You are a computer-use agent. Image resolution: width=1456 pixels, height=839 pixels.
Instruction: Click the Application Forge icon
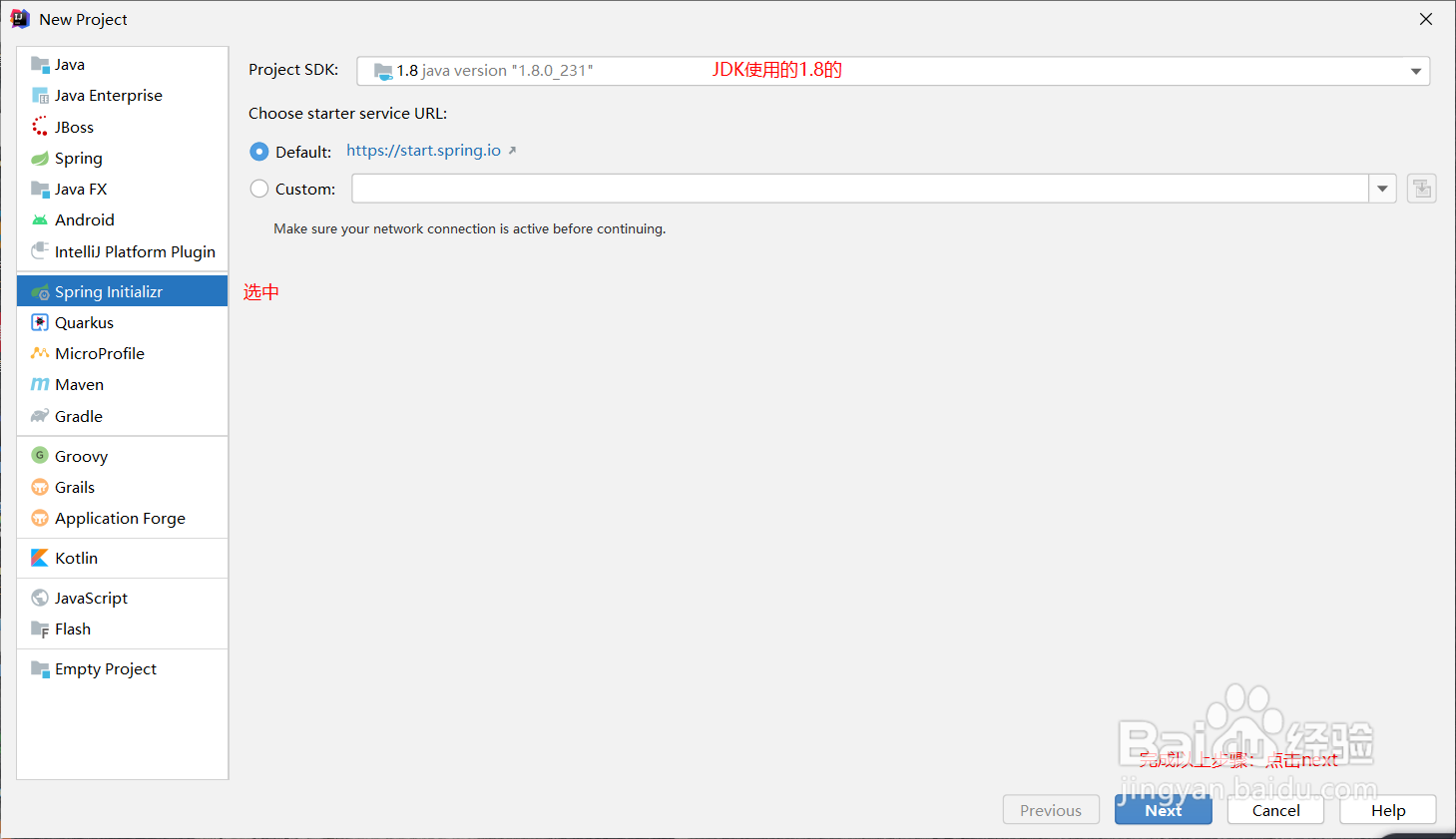[40, 518]
